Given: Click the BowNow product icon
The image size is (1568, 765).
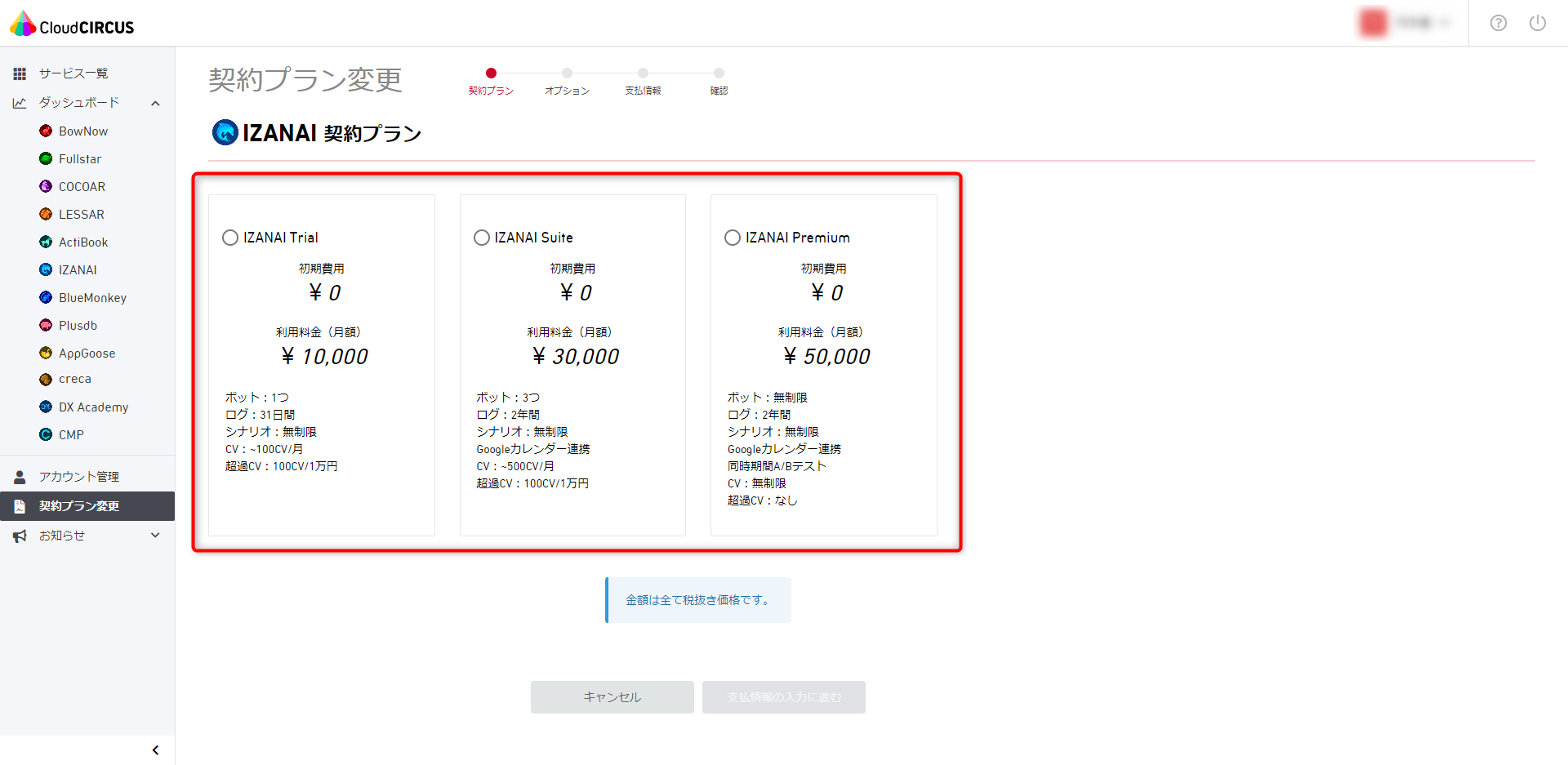Looking at the screenshot, I should point(46,131).
